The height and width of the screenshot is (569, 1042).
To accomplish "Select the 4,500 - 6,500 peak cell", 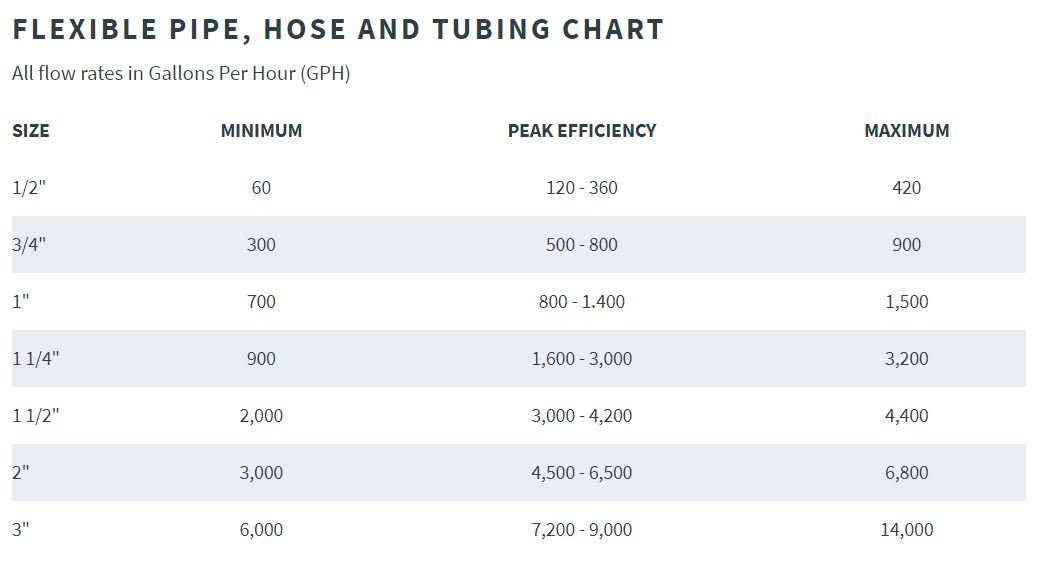I will [582, 473].
